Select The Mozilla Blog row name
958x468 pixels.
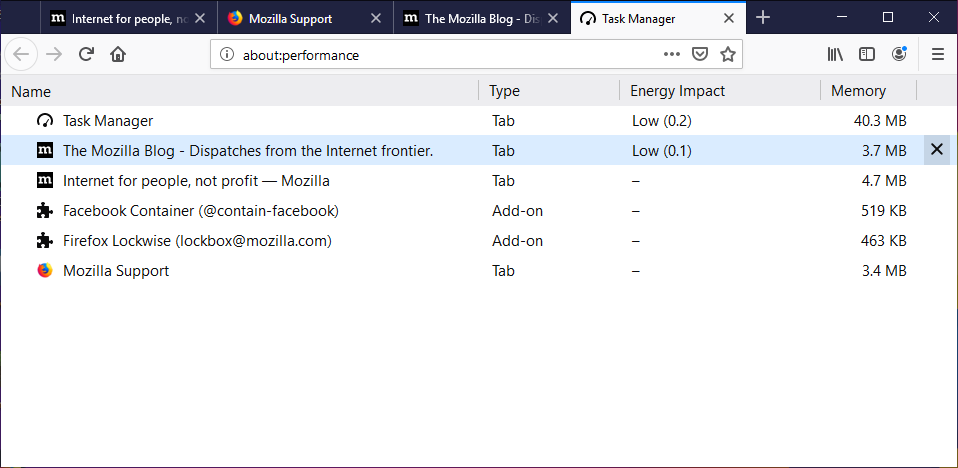click(x=248, y=151)
